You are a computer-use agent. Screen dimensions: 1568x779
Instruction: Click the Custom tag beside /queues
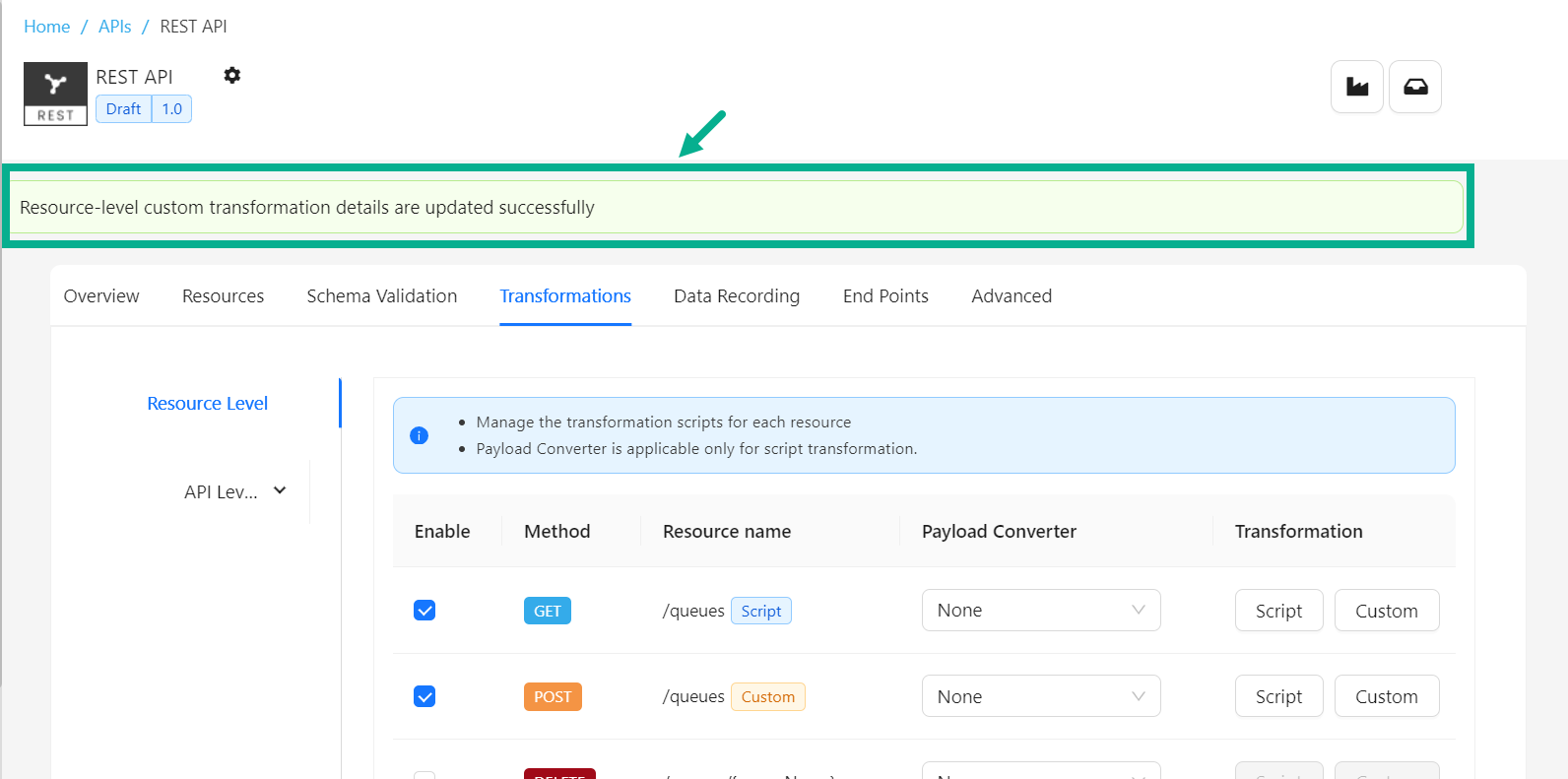(x=767, y=696)
